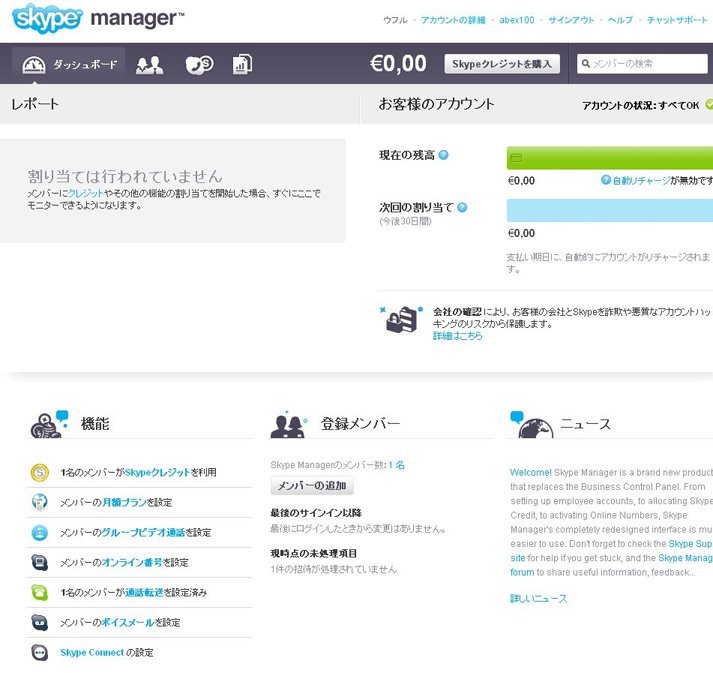Open アカウントの詳細 link
Image resolution: width=713 pixels, height=673 pixels.
point(453,20)
